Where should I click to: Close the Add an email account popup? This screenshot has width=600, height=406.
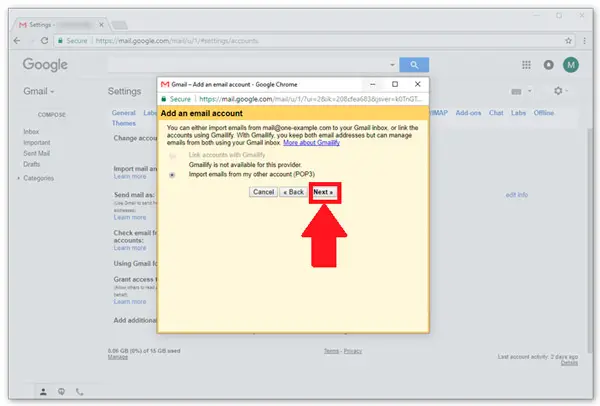(417, 84)
